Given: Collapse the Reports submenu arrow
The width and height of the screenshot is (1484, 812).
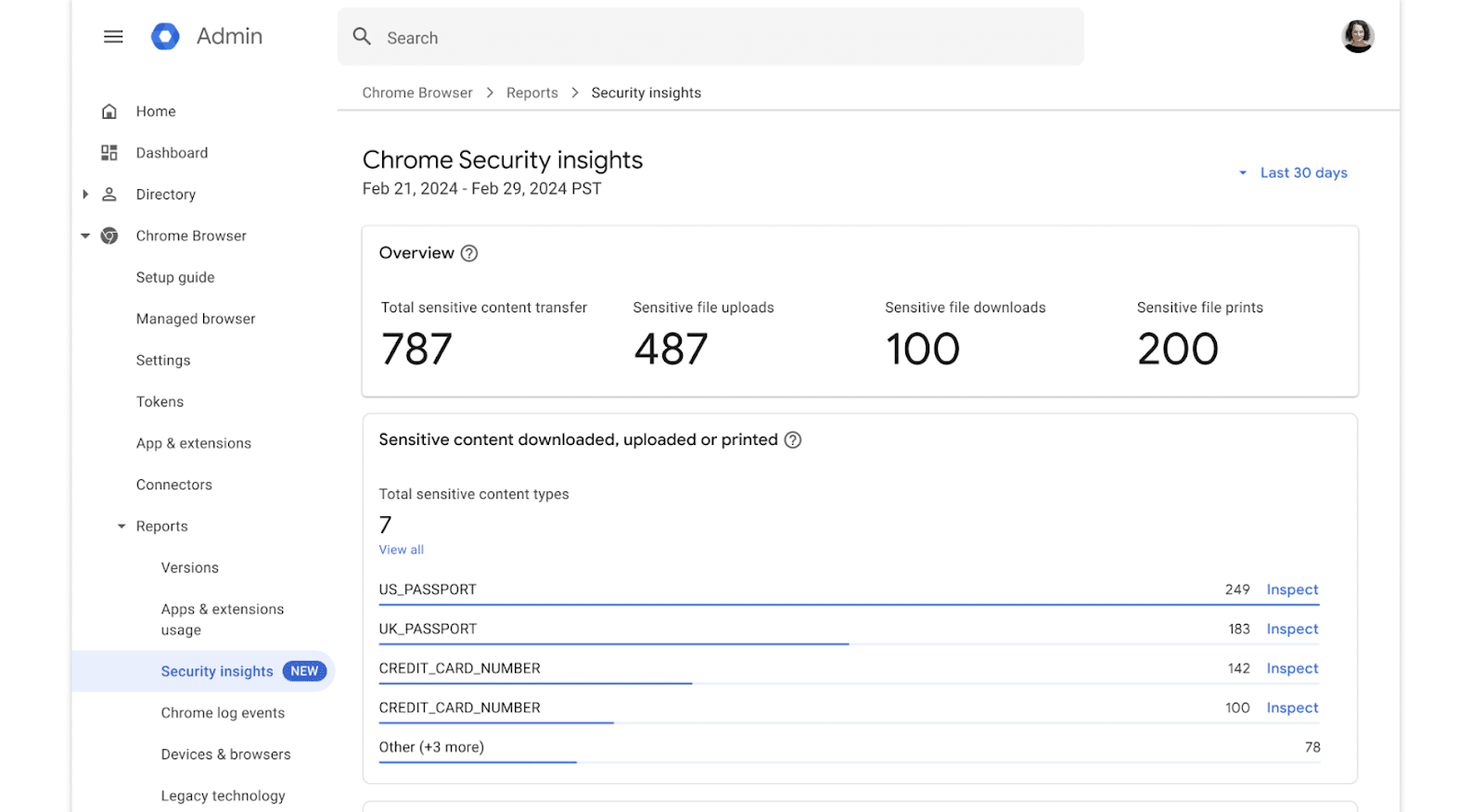Looking at the screenshot, I should coord(122,527).
